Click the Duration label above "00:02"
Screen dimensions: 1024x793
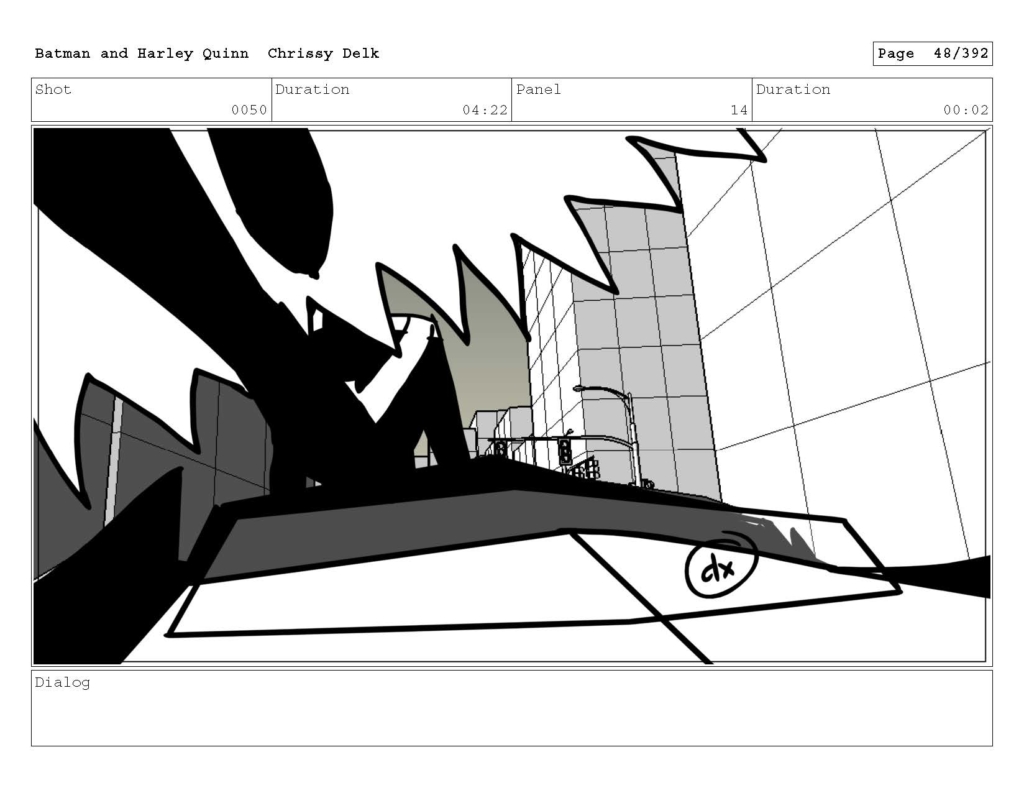[x=793, y=89]
